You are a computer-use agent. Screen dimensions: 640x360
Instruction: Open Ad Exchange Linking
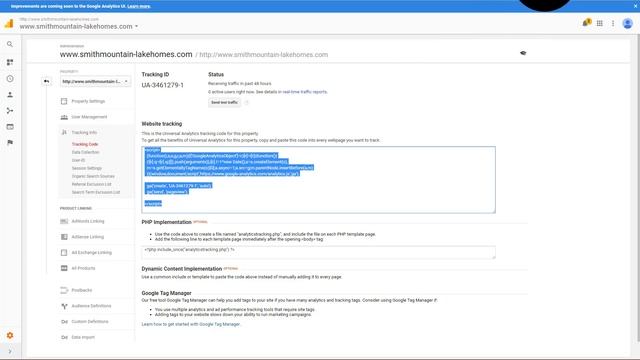point(91,253)
